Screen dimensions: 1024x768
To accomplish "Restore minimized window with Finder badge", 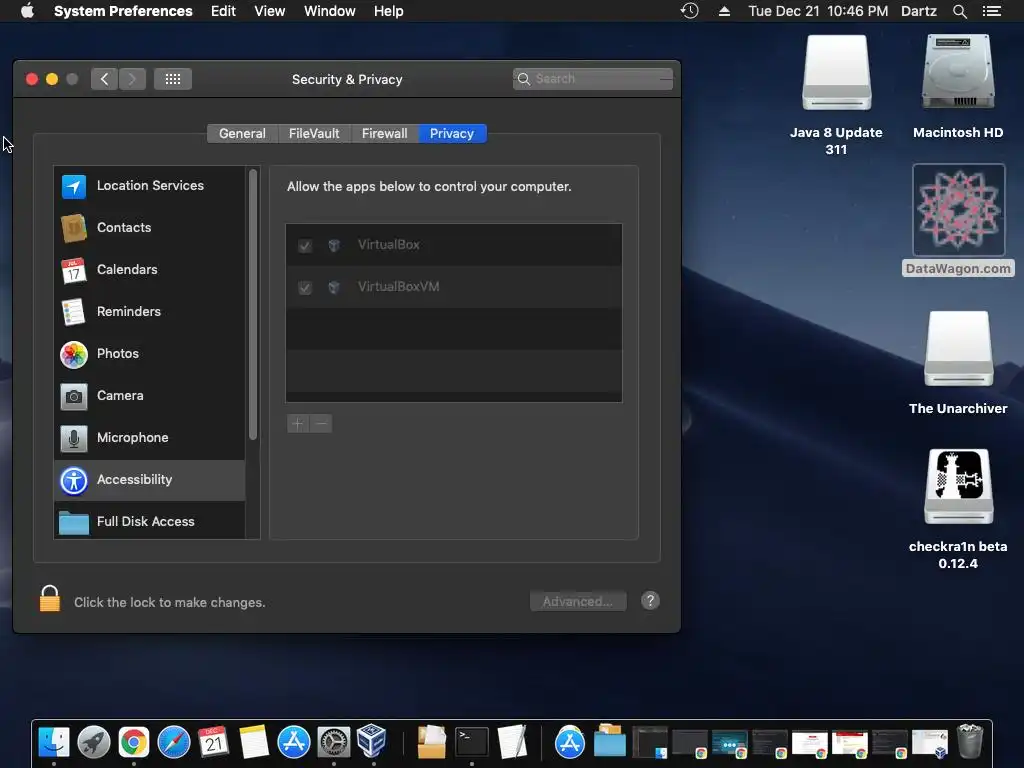I will pyautogui.click(x=650, y=743).
